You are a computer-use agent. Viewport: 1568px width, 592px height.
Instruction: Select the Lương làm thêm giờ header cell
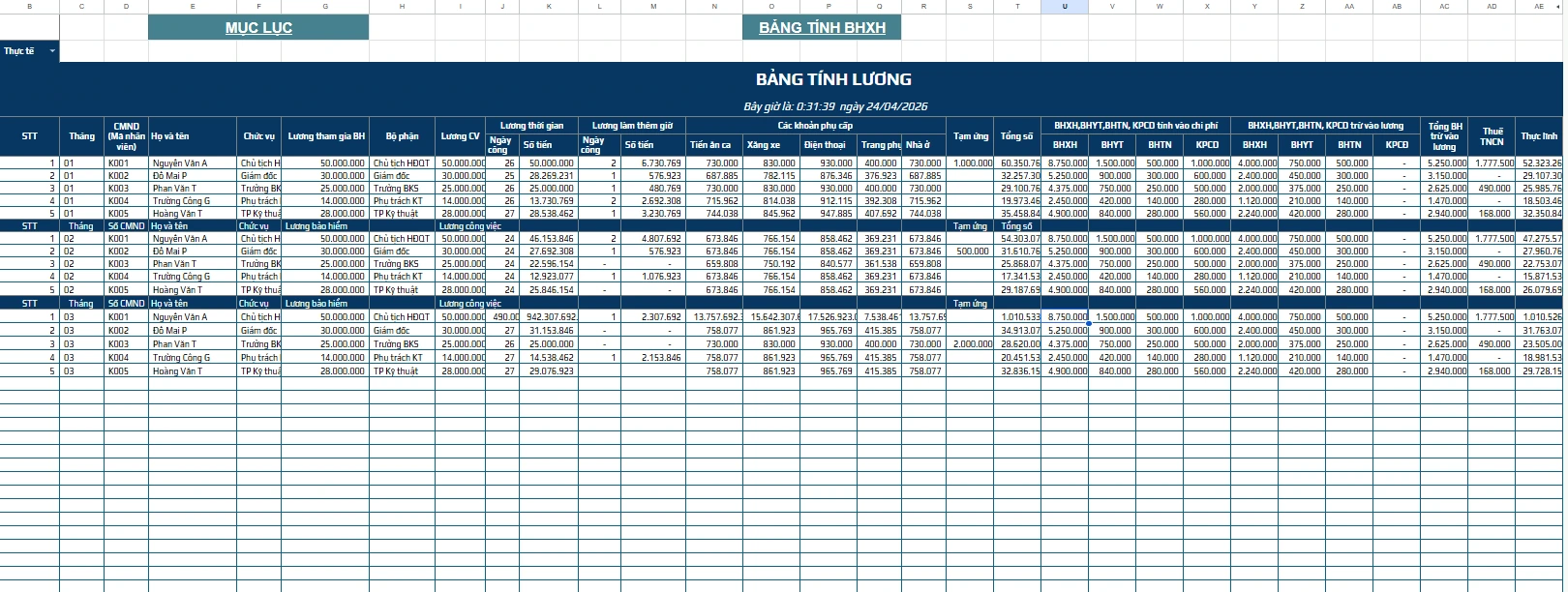[x=632, y=126]
